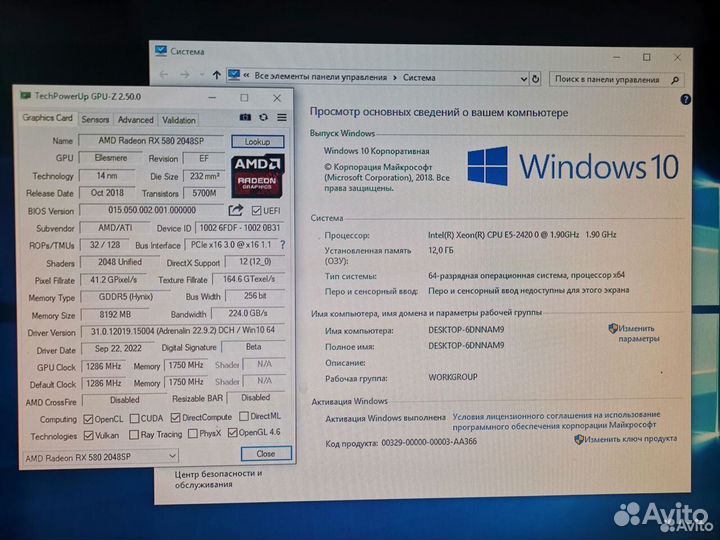
Task: Open the GPU-Z hamburger menu
Action: [282, 118]
